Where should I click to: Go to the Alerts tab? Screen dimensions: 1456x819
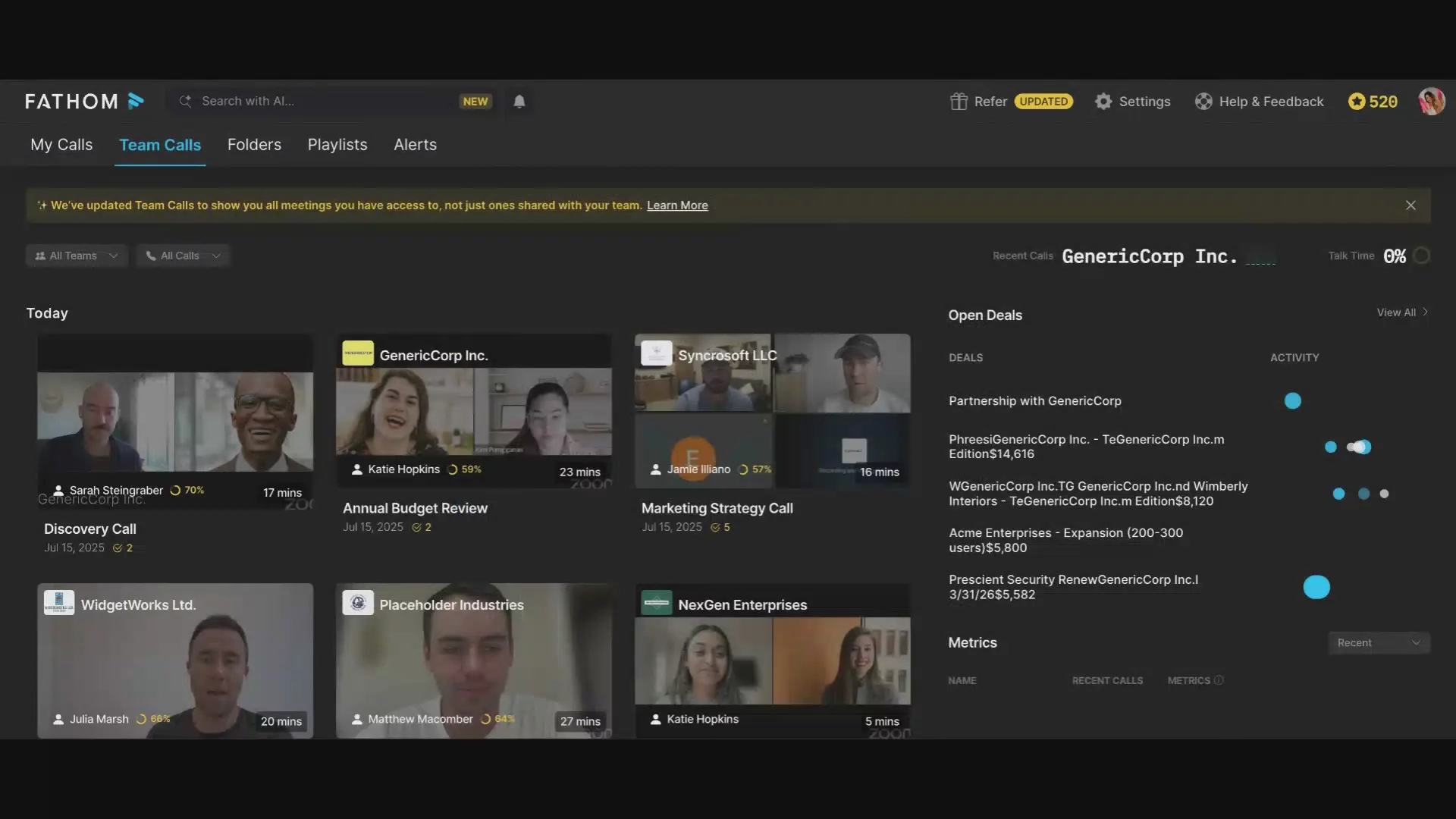point(415,145)
